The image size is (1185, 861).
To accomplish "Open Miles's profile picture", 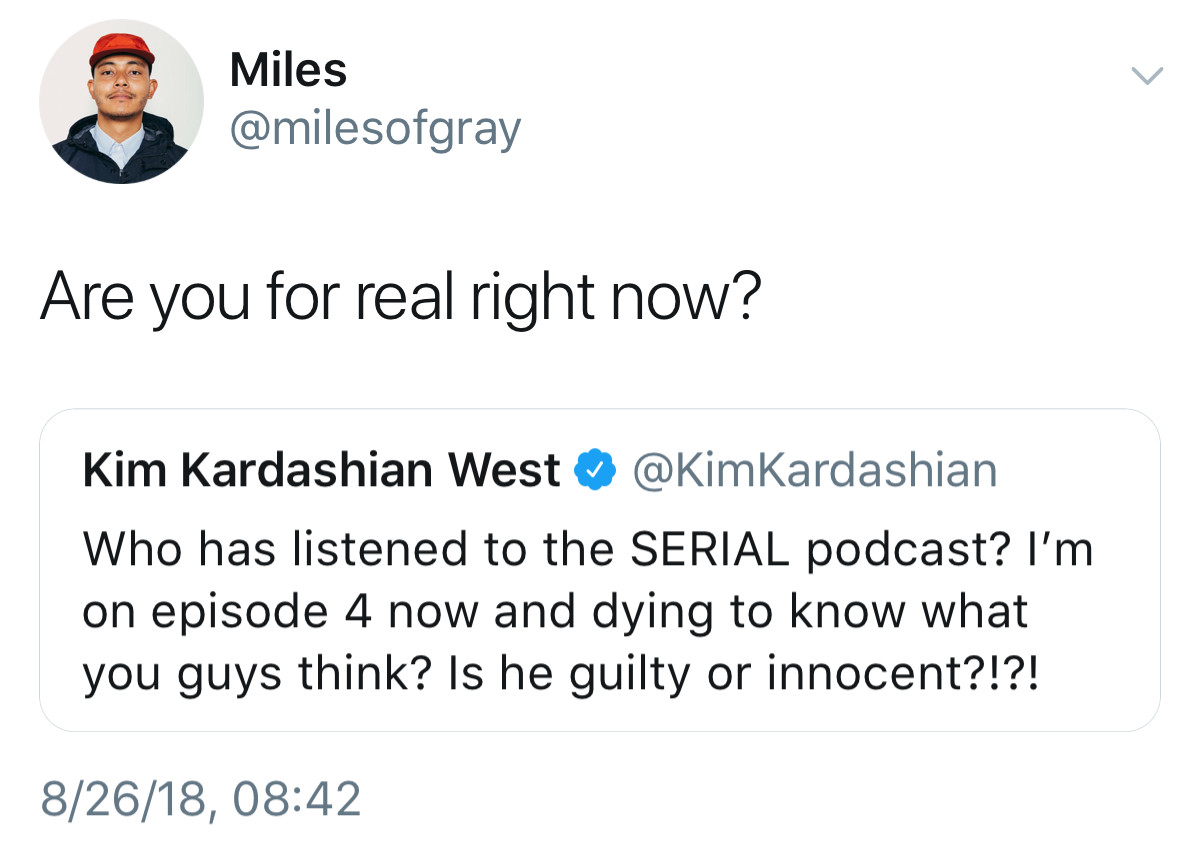I will (x=122, y=102).
